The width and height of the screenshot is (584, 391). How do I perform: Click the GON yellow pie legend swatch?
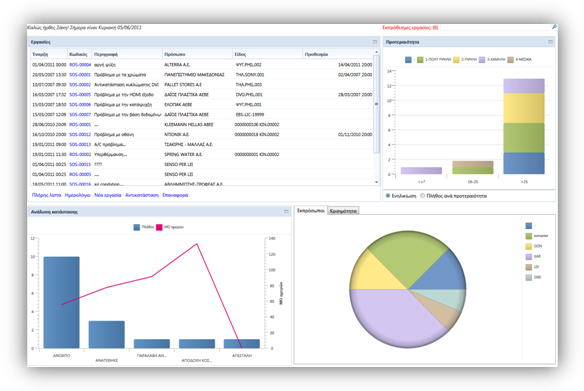(529, 246)
